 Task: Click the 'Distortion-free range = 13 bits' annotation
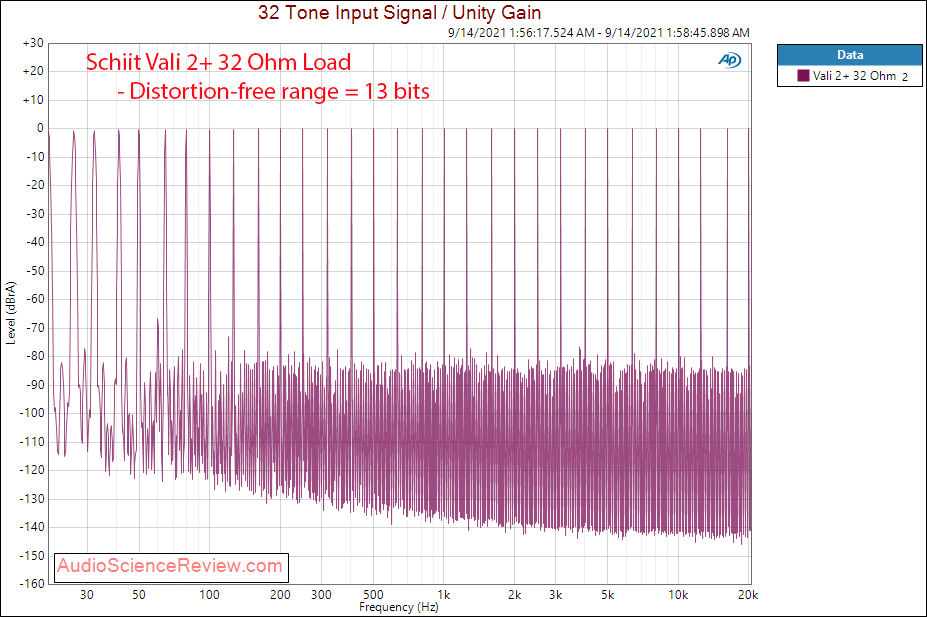273,91
